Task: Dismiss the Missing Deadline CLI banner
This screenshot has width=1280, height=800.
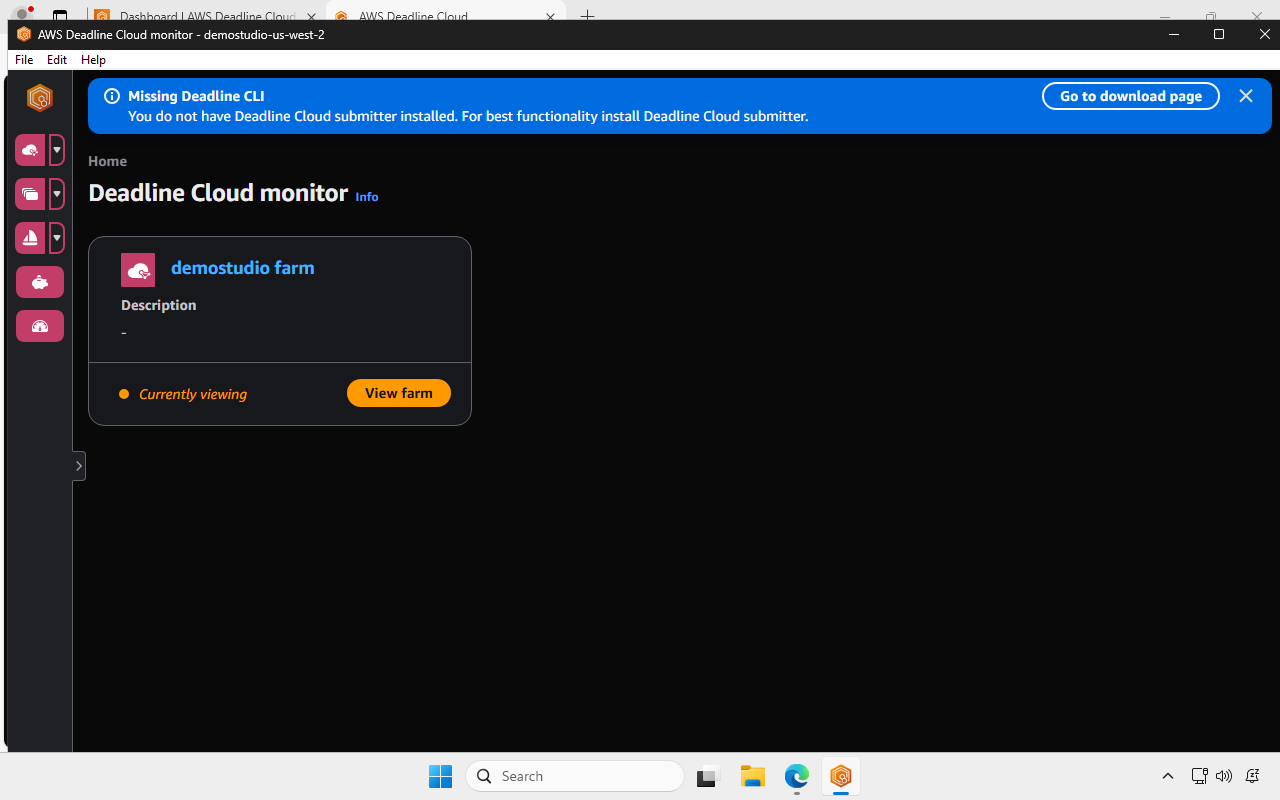Action: click(x=1246, y=96)
